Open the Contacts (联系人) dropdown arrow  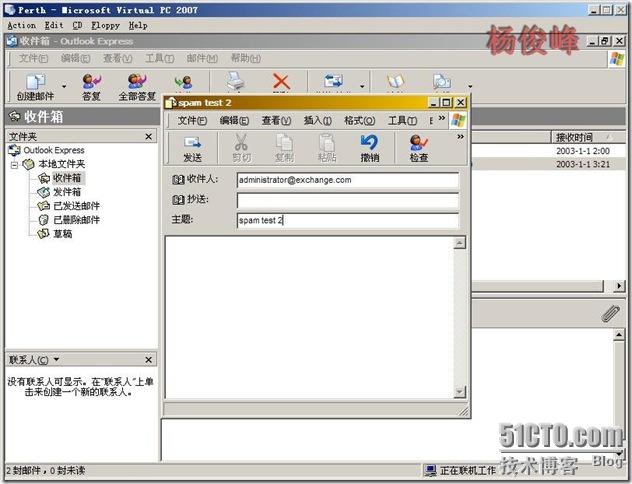56,359
